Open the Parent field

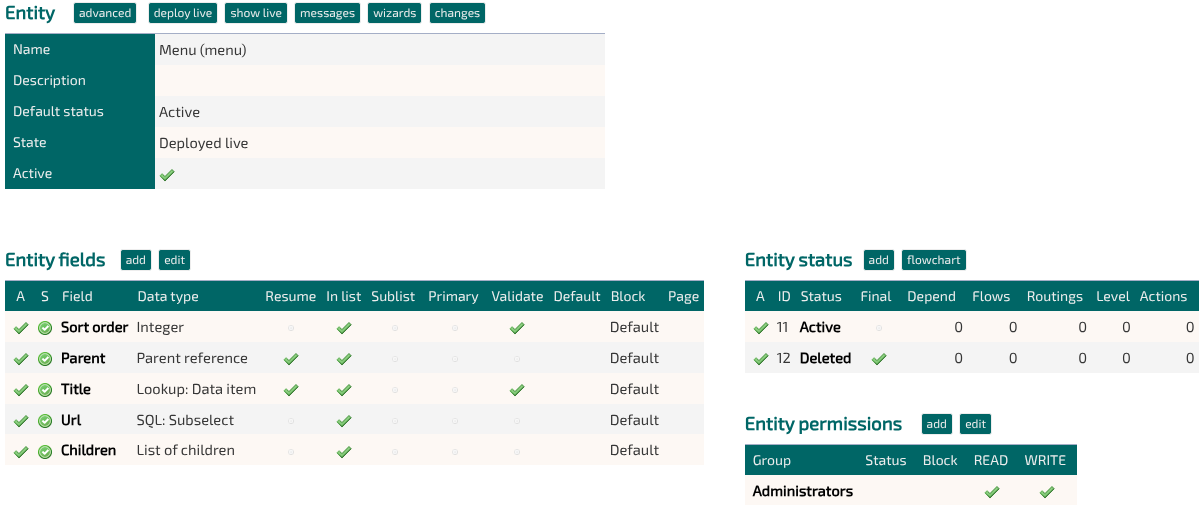[x=83, y=358]
